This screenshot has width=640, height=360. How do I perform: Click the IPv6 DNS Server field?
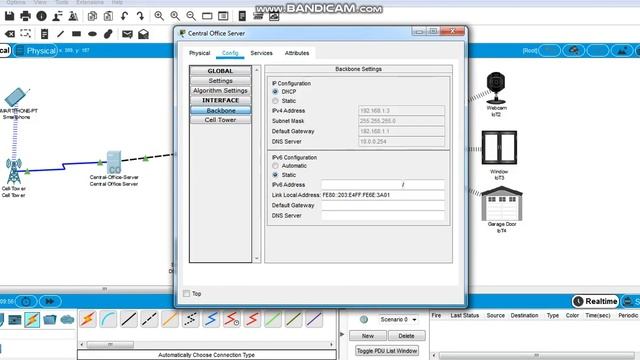pos(382,216)
